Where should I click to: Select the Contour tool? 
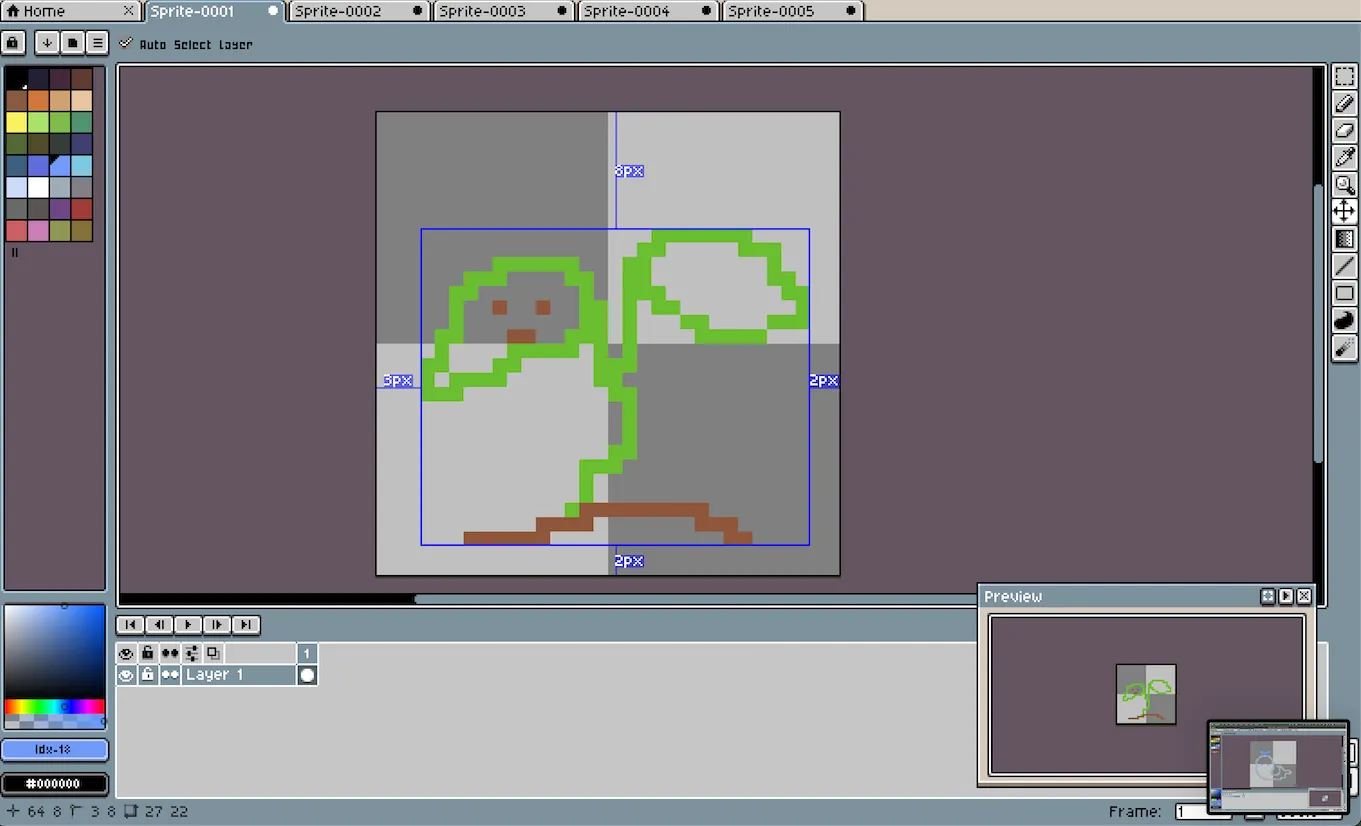point(1345,320)
